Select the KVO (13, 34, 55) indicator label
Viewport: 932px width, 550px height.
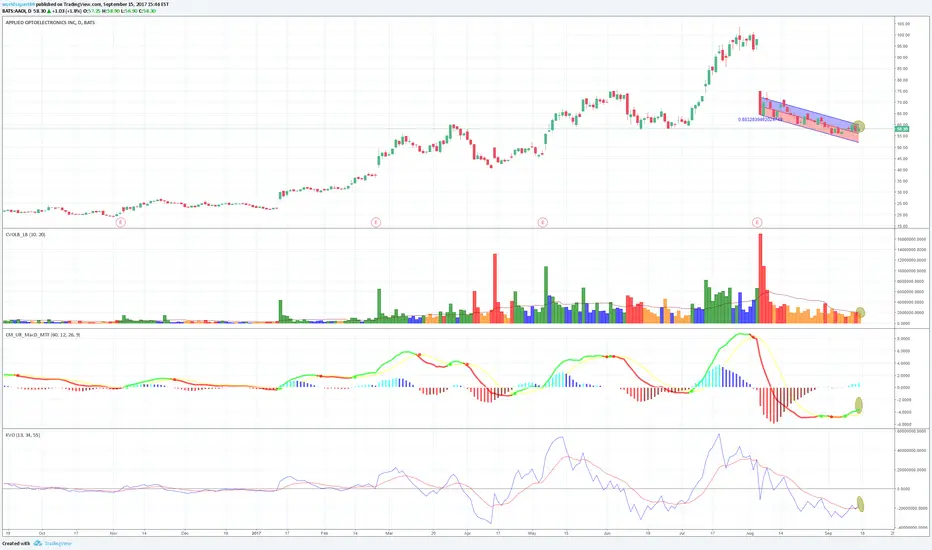(23, 435)
